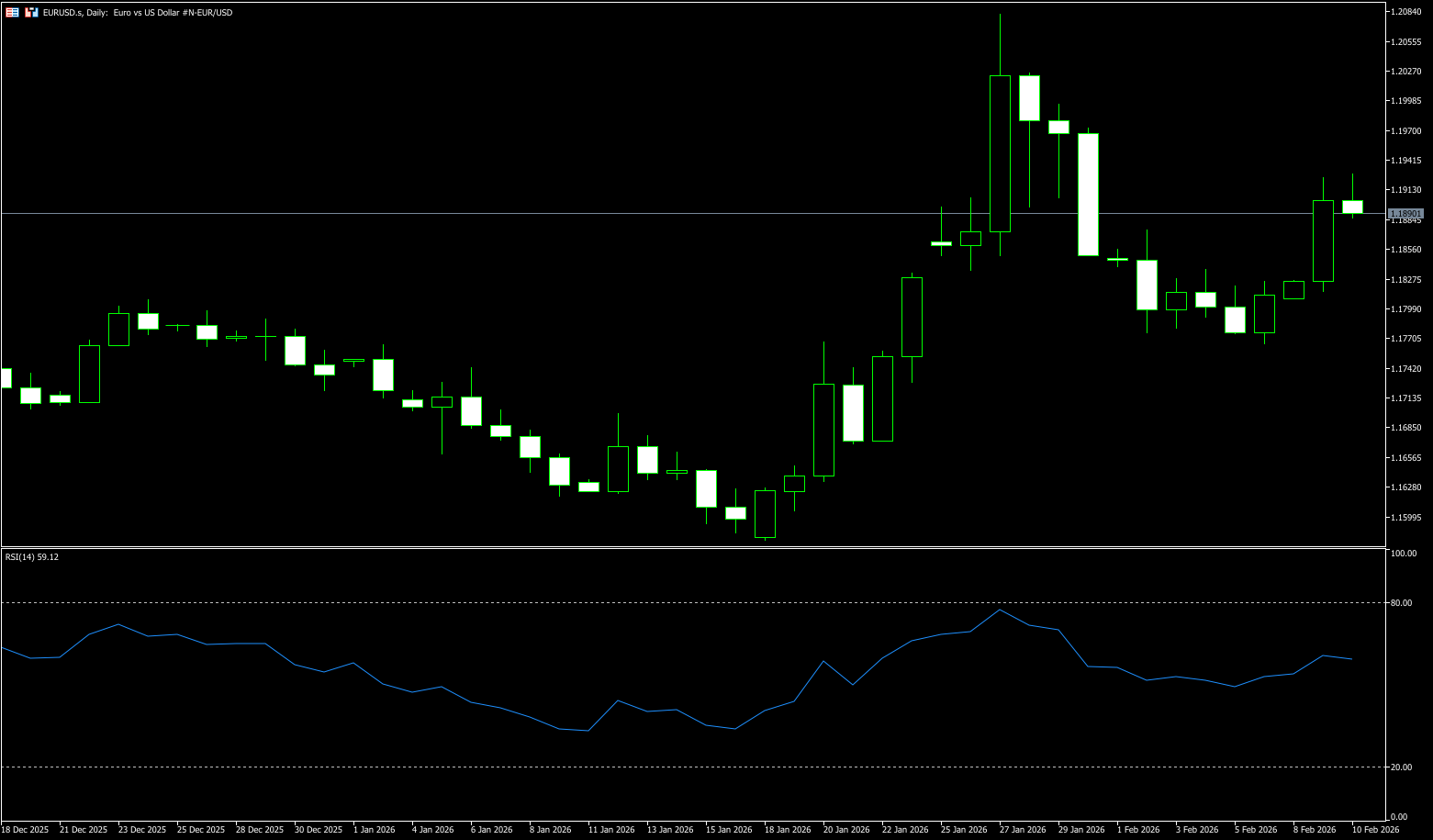Click the RSI(14) 59.12 indicator label
Screen dimensions: 1433x840
[32, 557]
